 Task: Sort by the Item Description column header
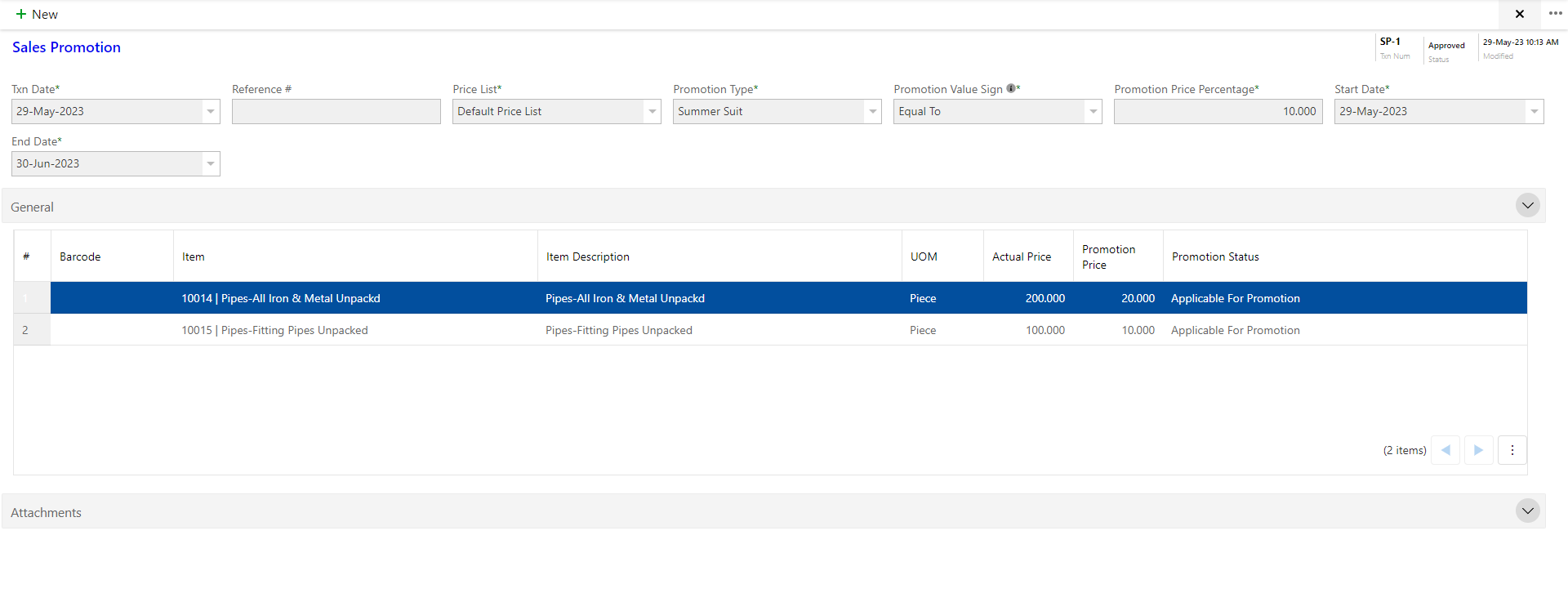pos(588,256)
